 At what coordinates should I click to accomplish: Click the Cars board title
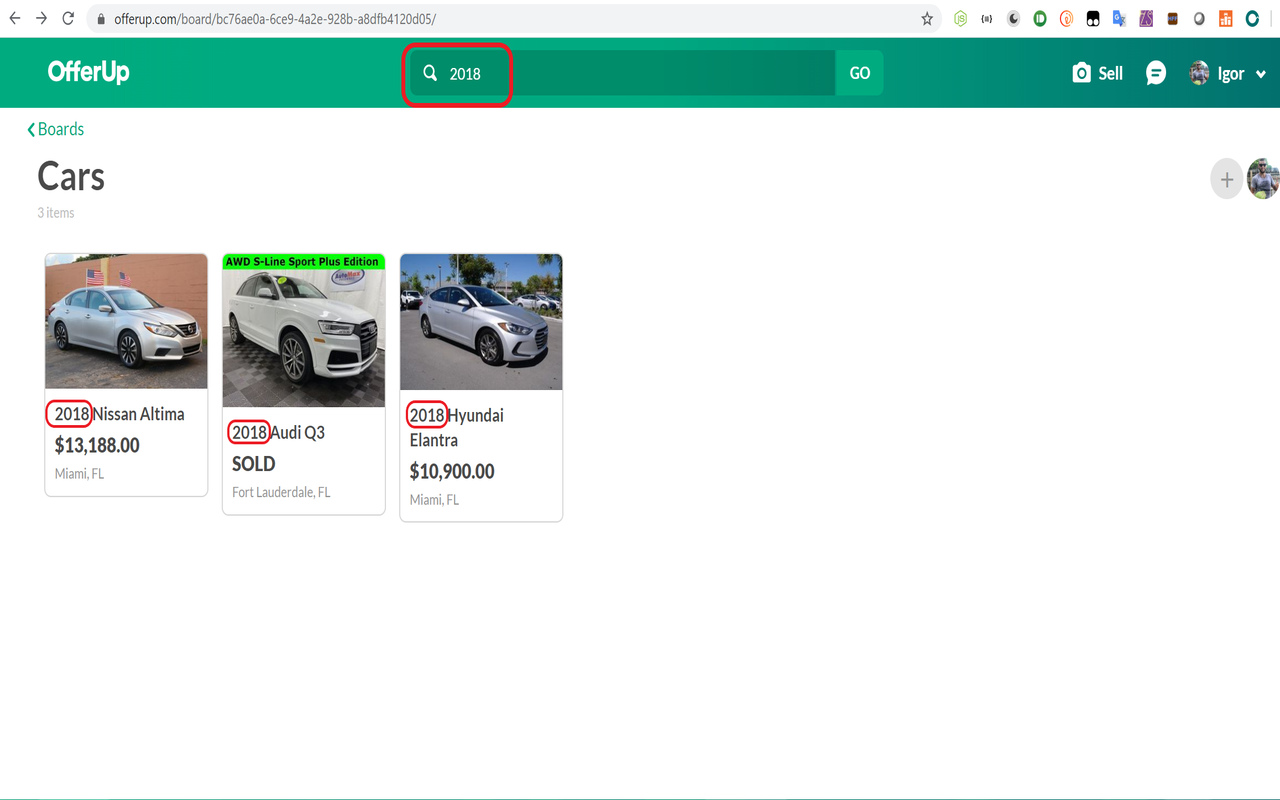click(x=71, y=177)
